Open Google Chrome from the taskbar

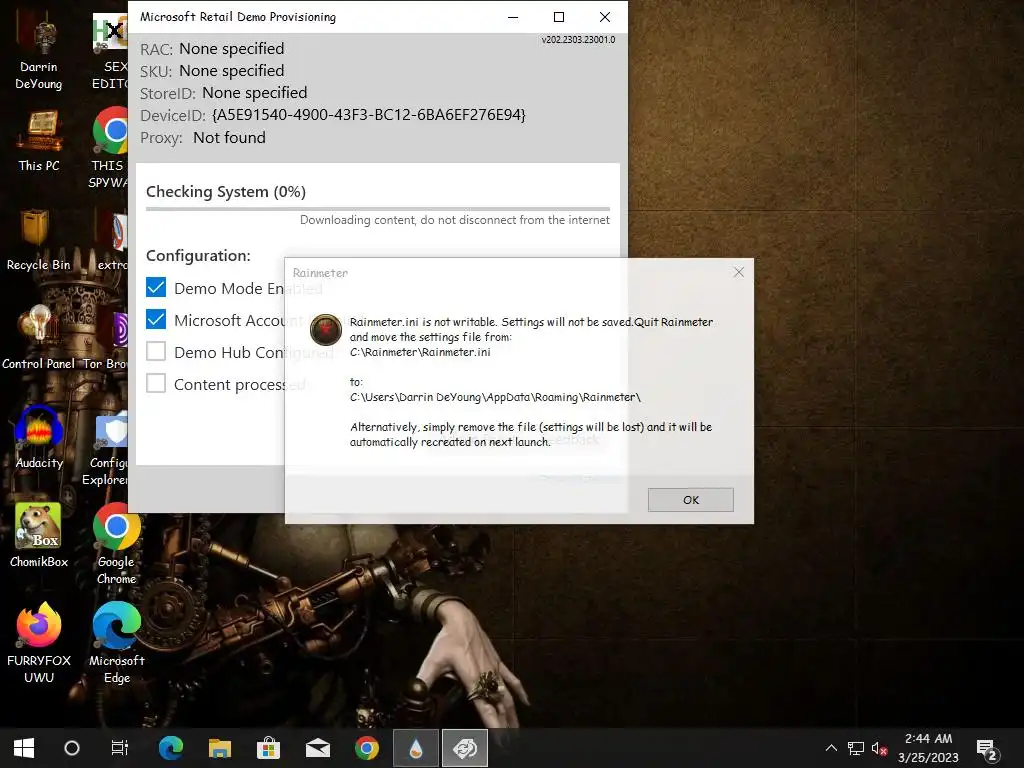[367, 748]
